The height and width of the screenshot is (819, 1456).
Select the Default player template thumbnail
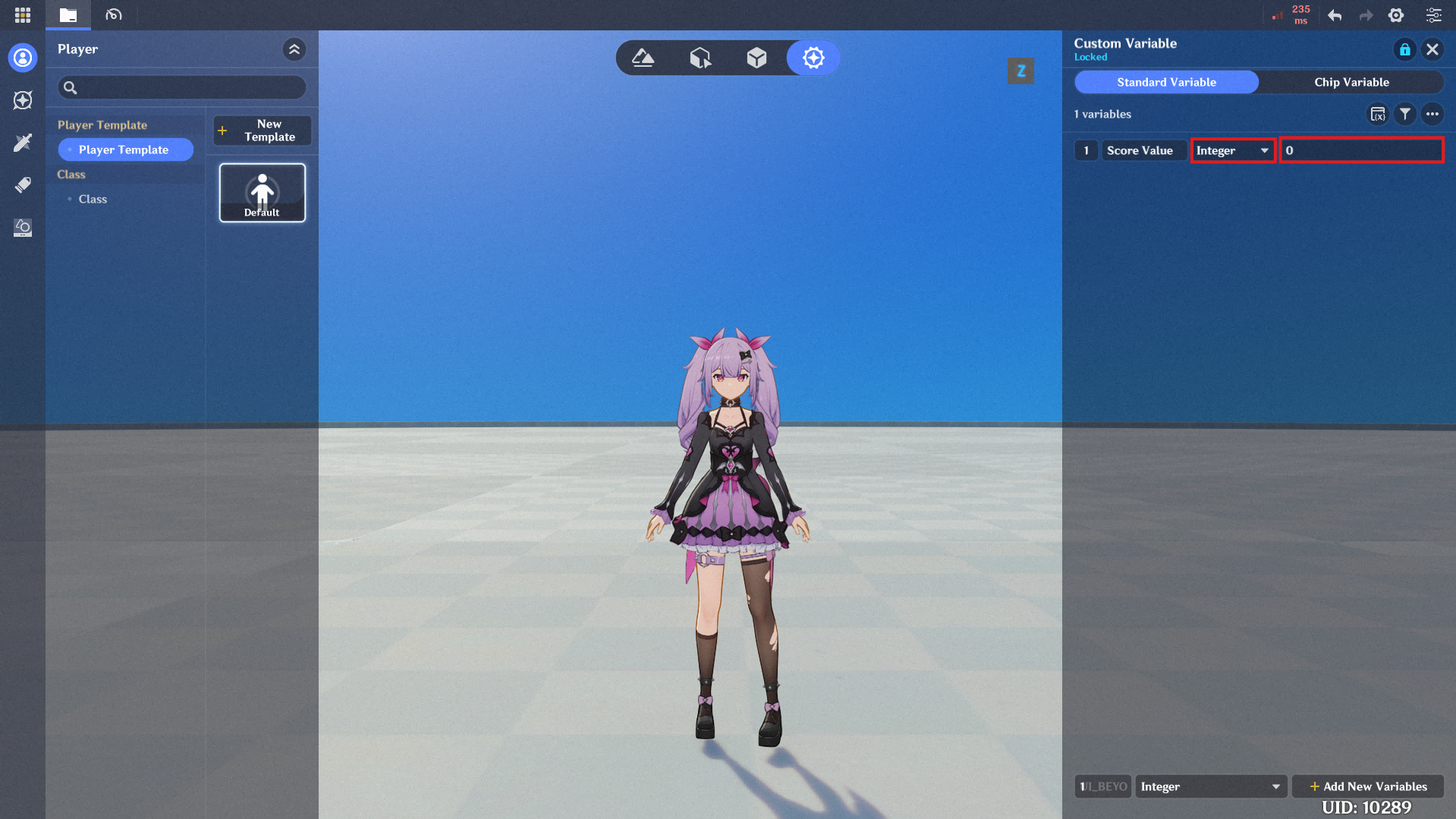click(x=263, y=193)
